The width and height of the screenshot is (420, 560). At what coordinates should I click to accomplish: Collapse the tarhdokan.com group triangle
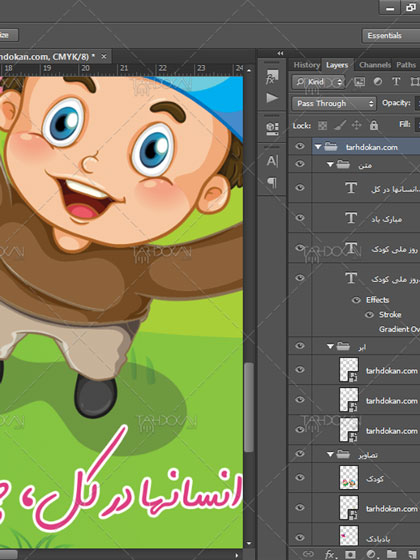tap(318, 147)
